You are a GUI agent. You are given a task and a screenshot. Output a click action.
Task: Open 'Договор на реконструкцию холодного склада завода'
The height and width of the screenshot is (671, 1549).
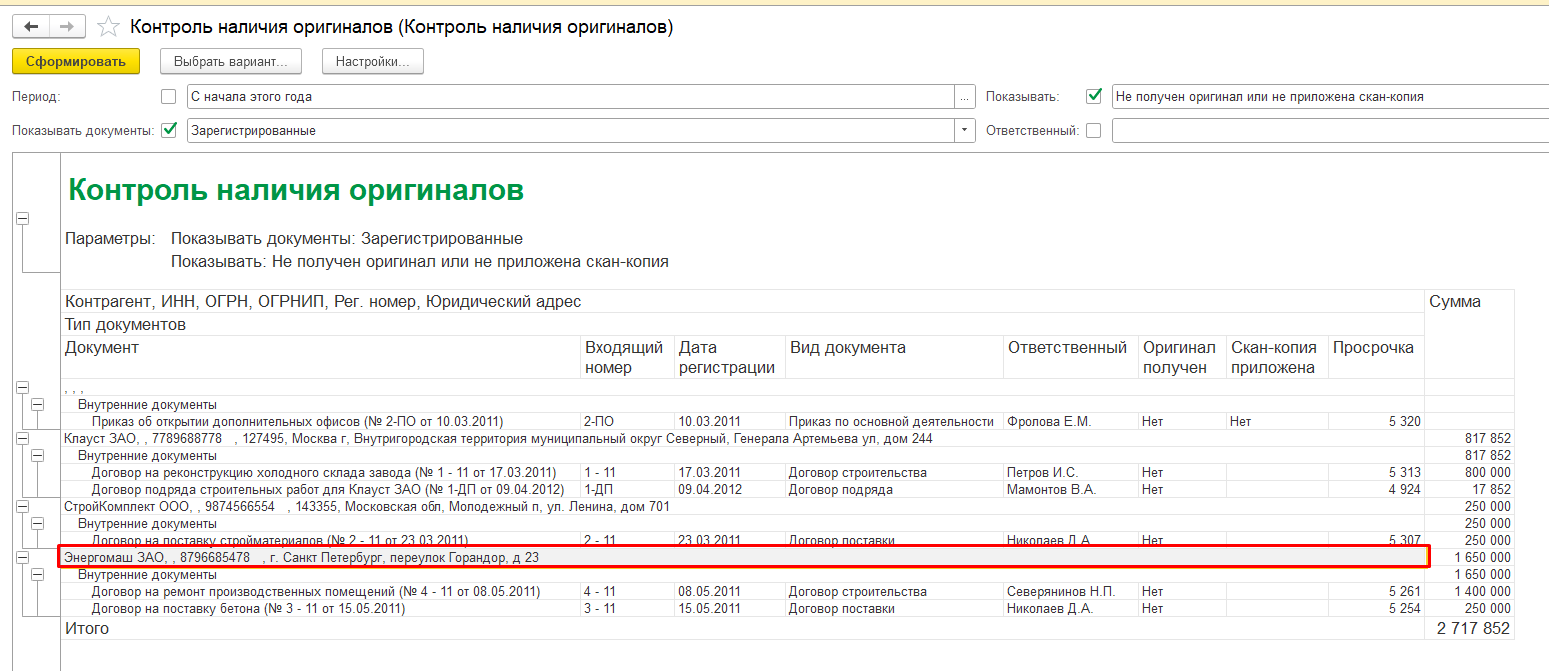[x=323, y=472]
